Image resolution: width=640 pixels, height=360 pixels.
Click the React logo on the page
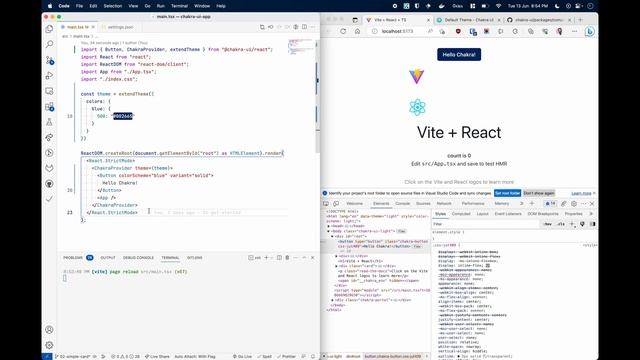(x=417, y=107)
